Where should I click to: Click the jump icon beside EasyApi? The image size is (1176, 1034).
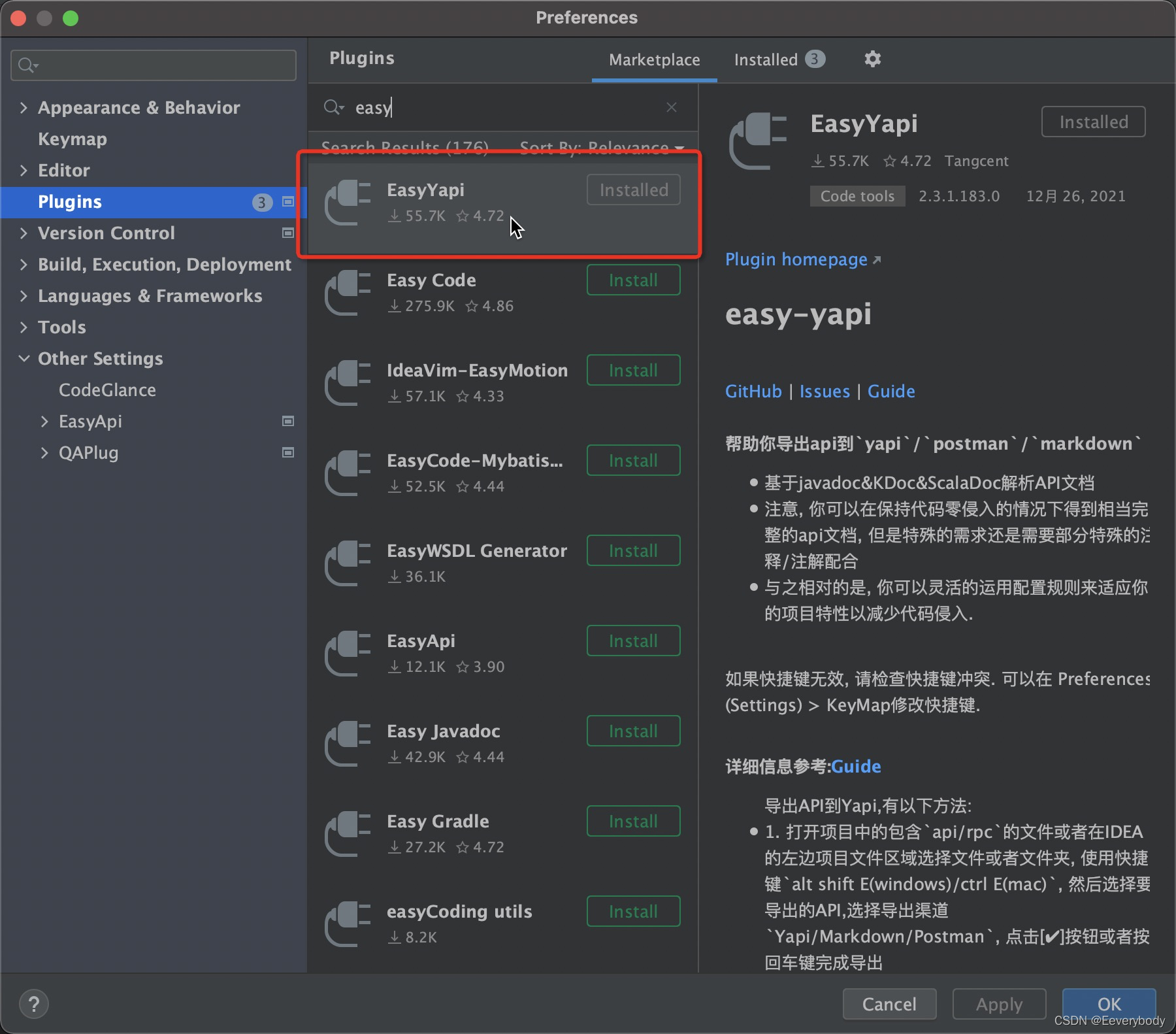coord(287,422)
